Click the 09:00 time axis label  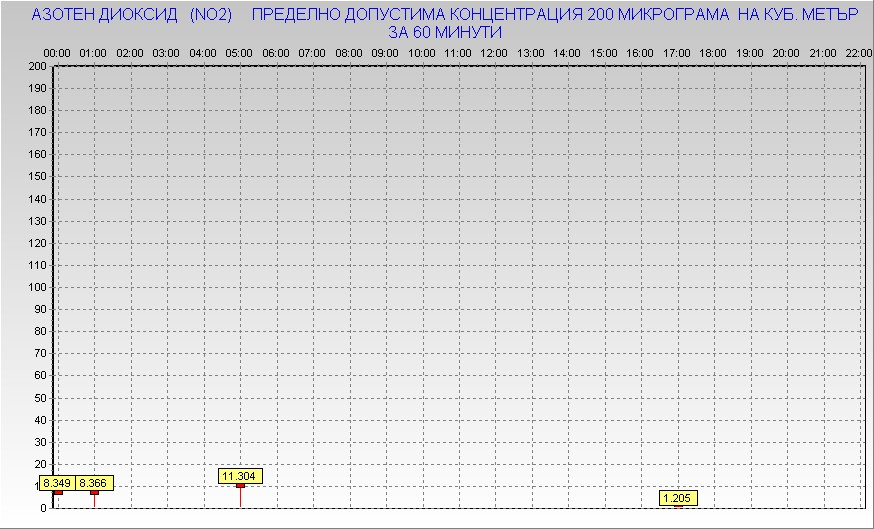385,52
